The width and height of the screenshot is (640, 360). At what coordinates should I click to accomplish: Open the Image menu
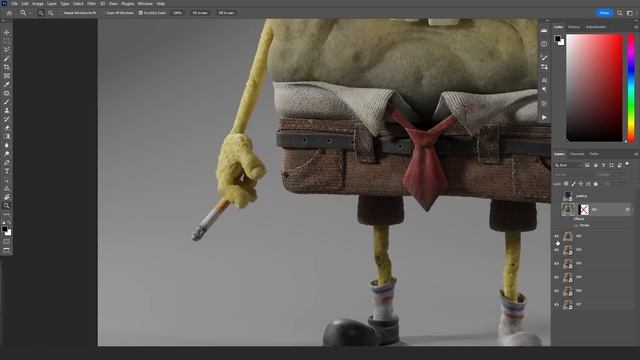[x=38, y=4]
